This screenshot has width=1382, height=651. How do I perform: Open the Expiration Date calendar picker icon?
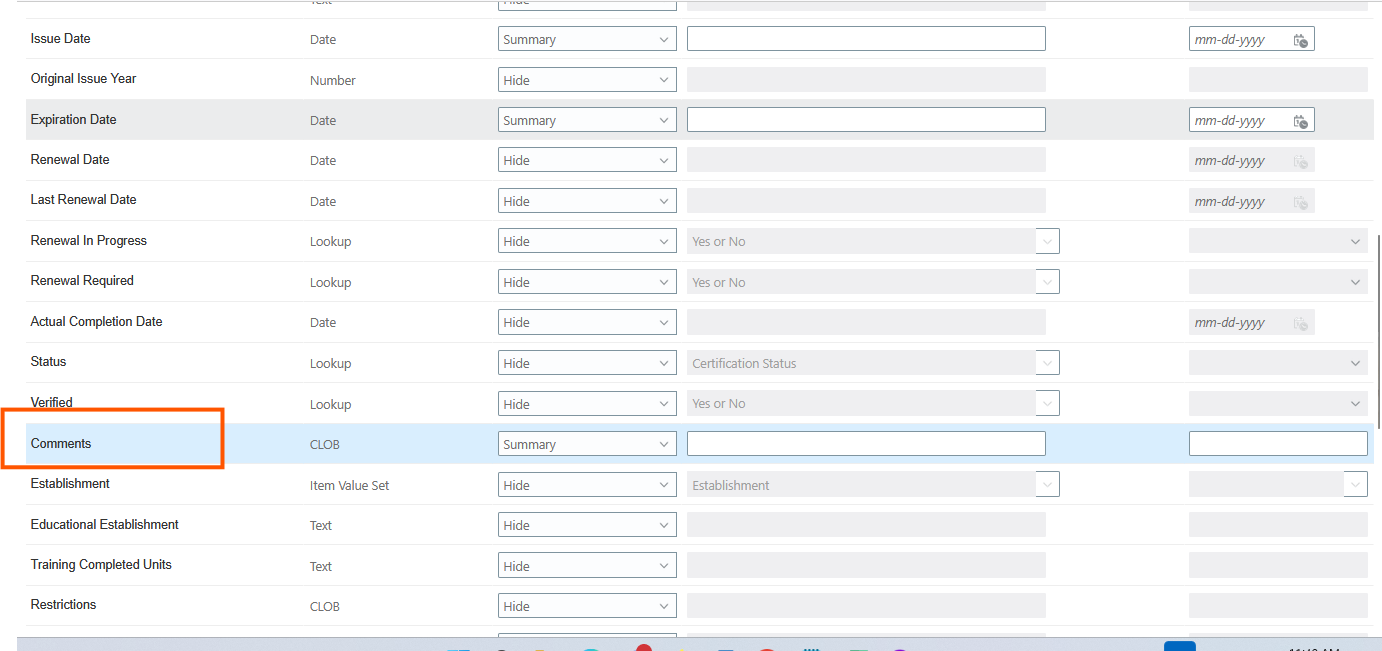1300,121
